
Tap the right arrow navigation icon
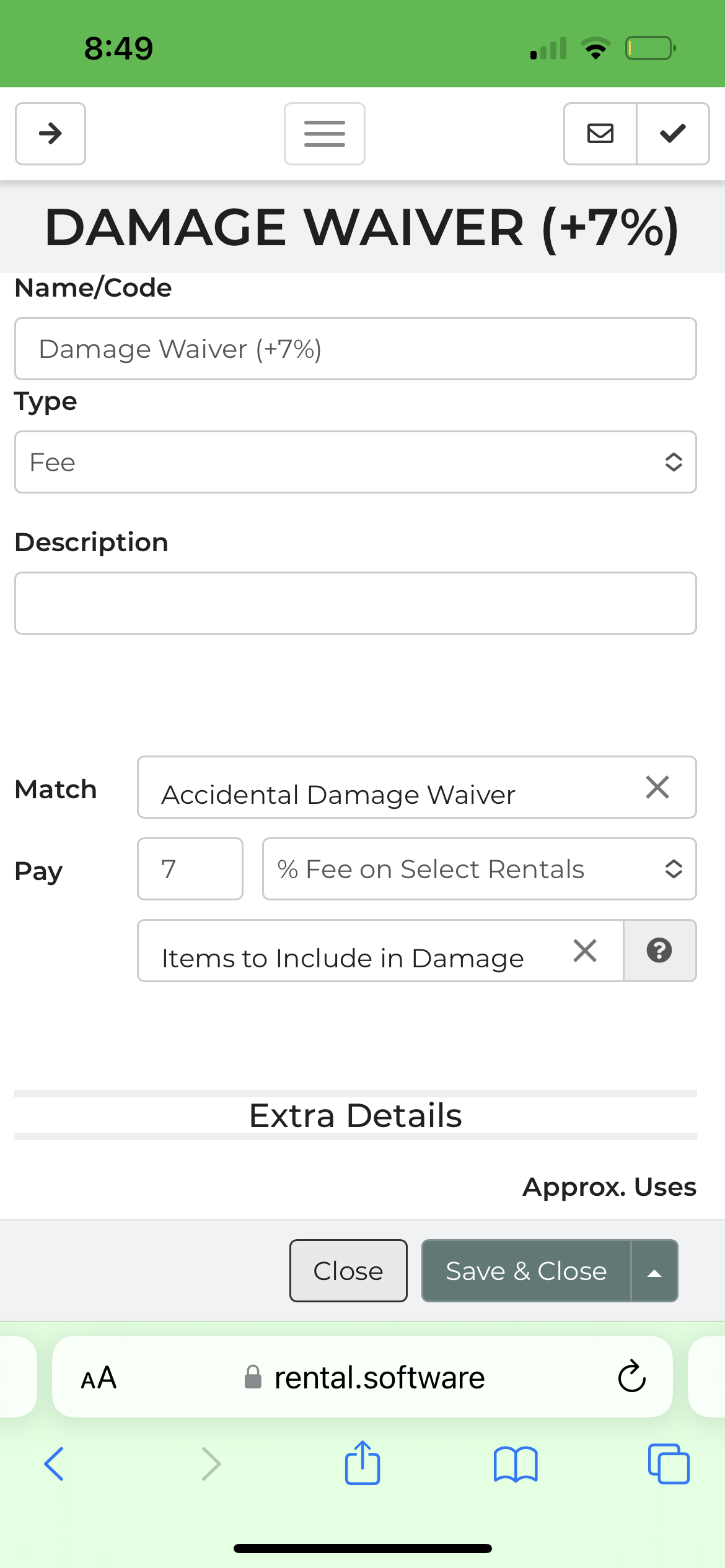tap(50, 133)
